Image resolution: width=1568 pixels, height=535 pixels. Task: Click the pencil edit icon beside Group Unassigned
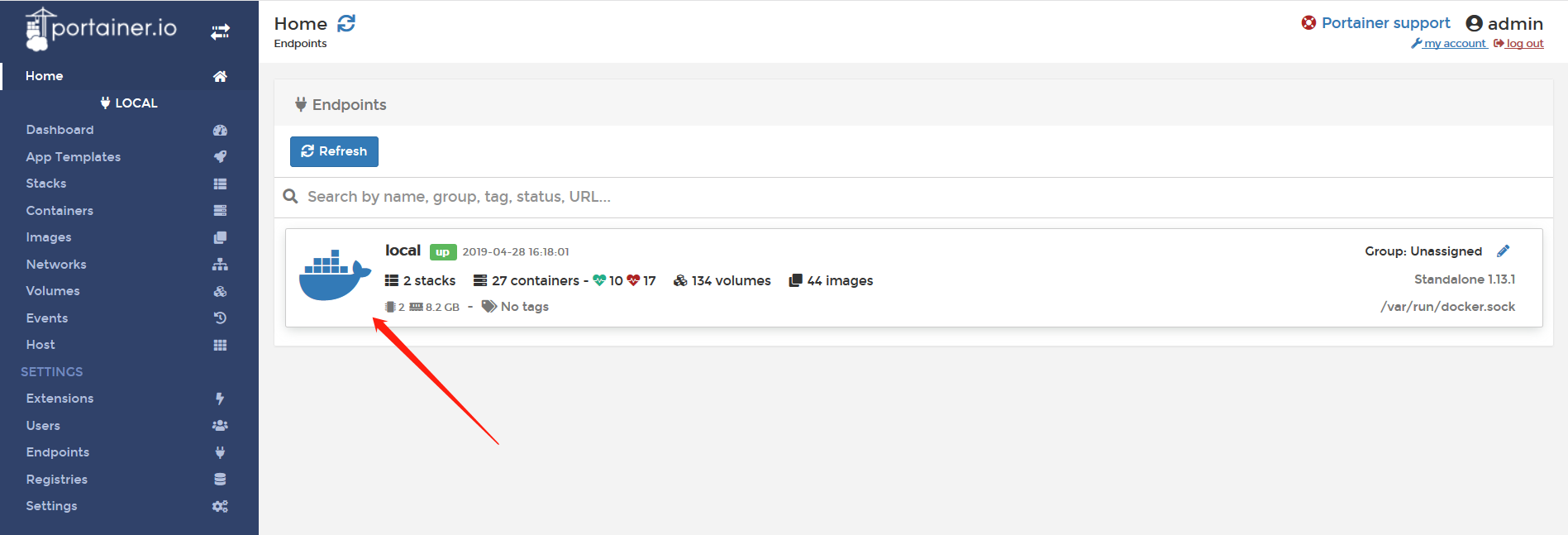click(1503, 251)
